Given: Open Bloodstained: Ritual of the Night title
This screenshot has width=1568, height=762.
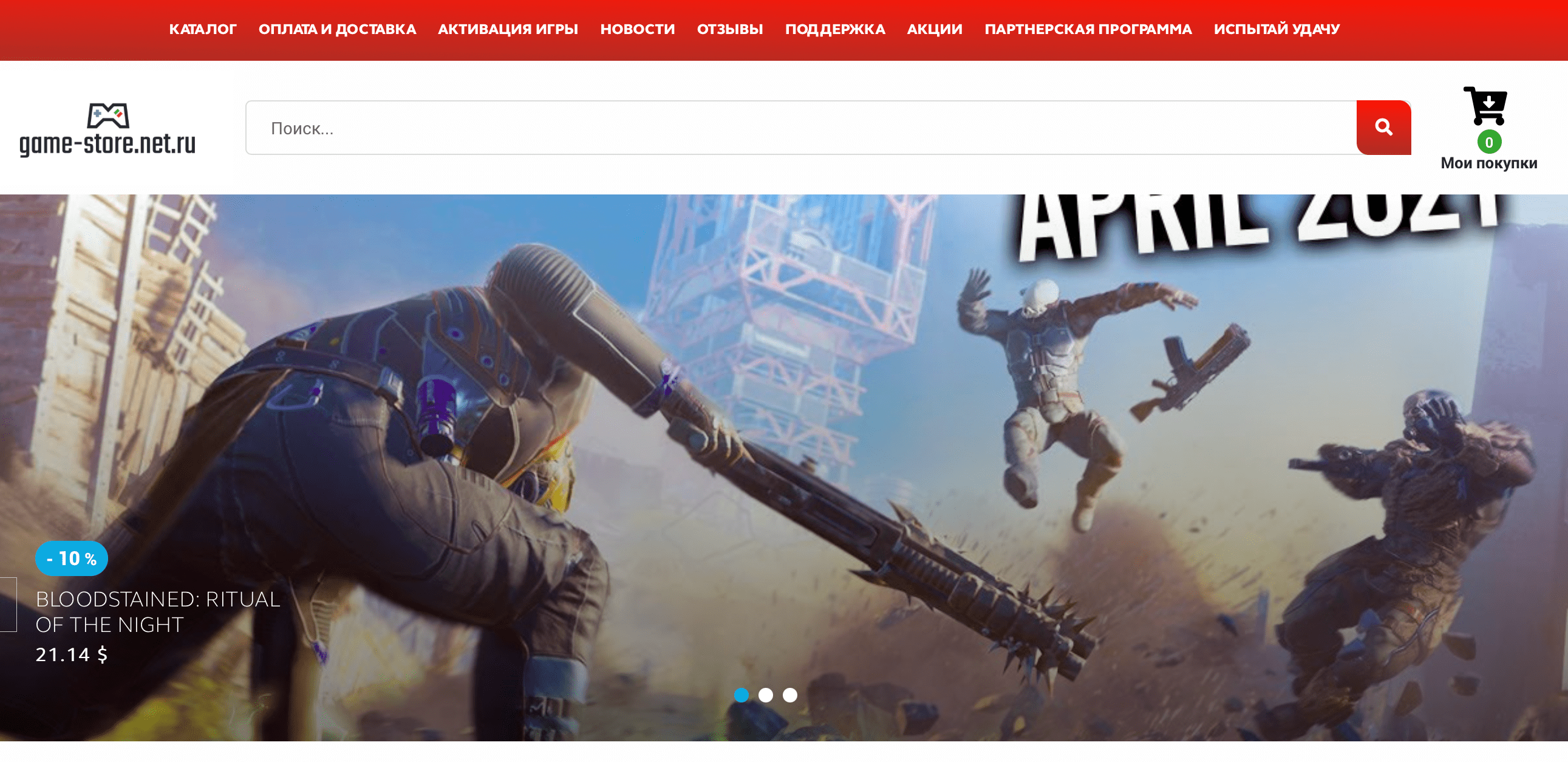Looking at the screenshot, I should tap(158, 612).
